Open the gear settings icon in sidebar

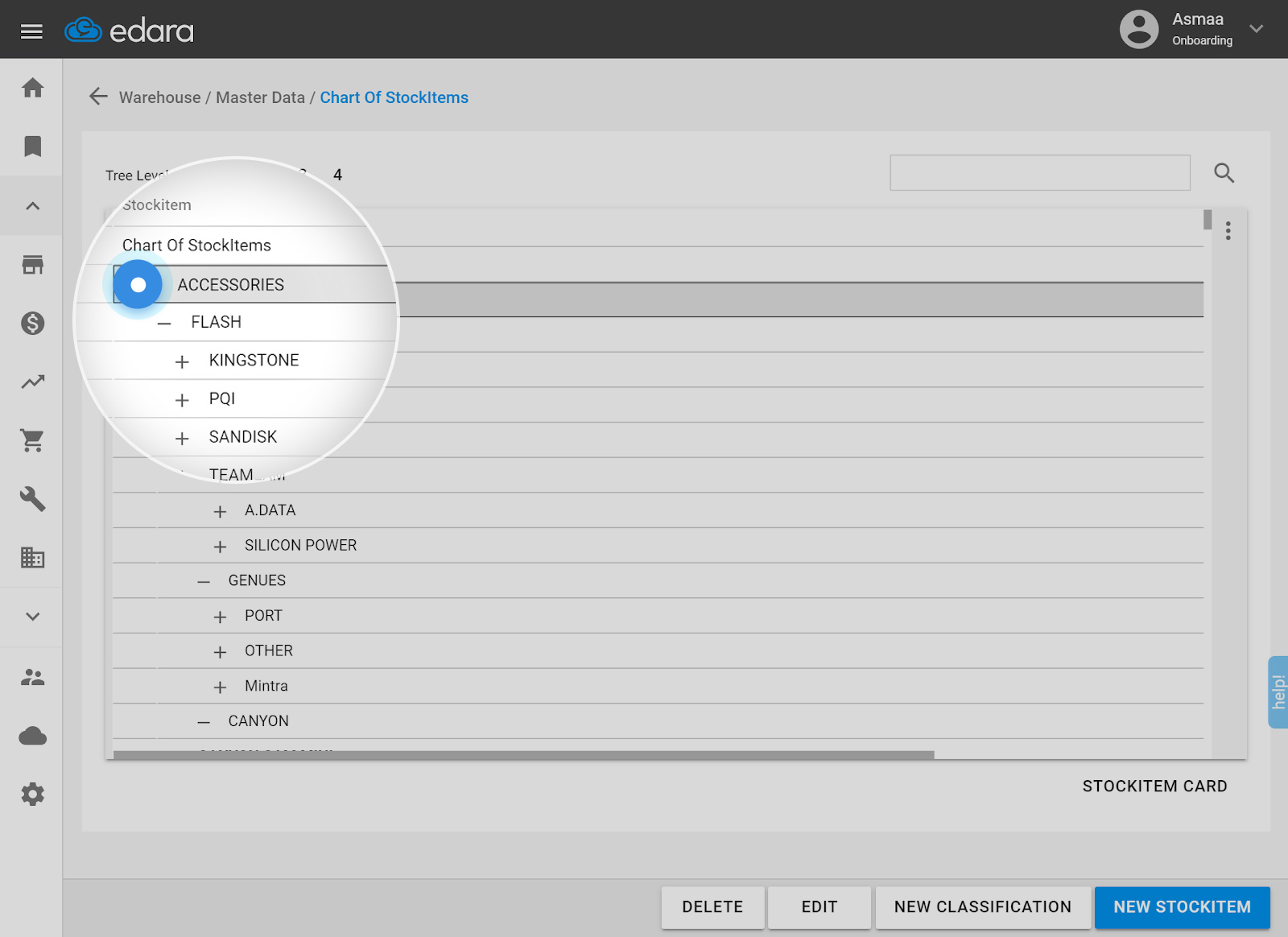click(x=32, y=795)
